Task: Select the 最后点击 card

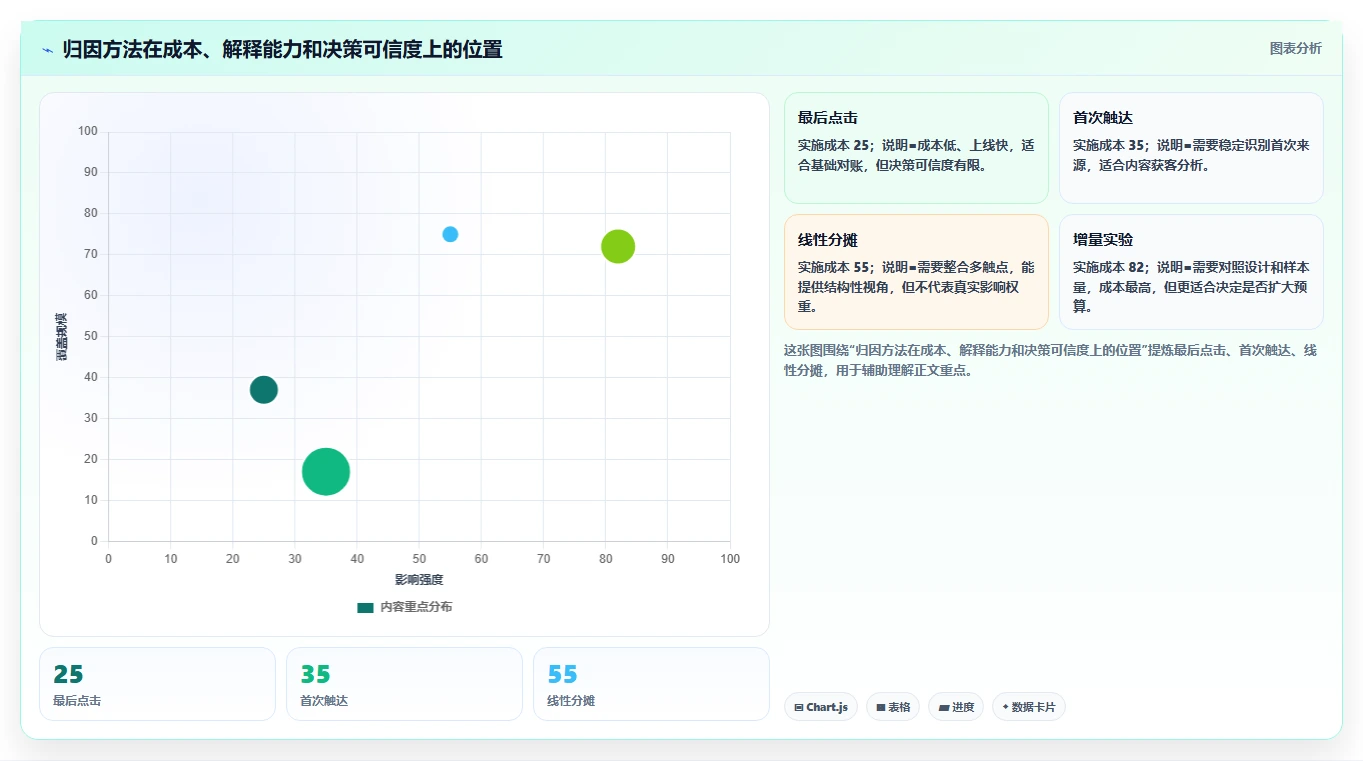Action: pyautogui.click(x=916, y=148)
